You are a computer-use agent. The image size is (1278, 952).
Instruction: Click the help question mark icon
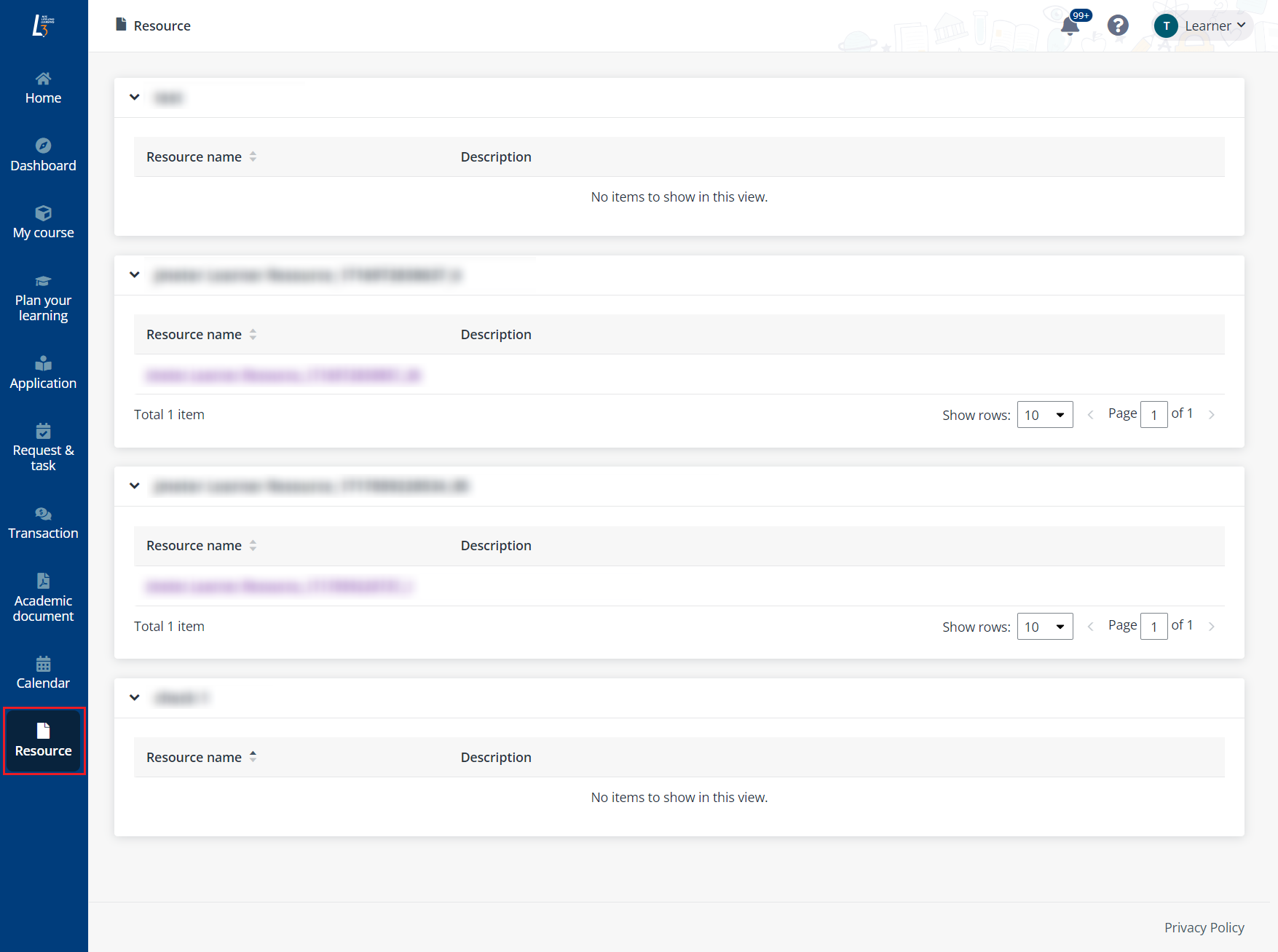(x=1118, y=26)
